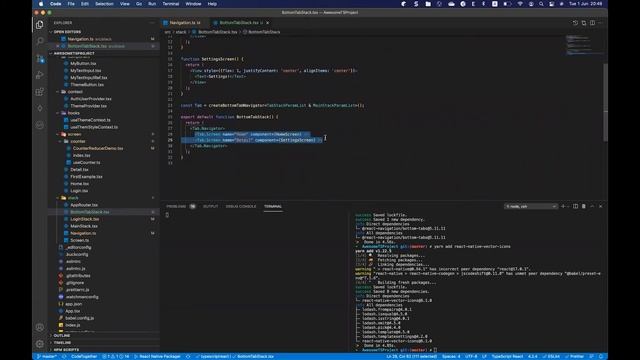
Task: Open the Explorer view in activity bar
Action: click(40, 25)
